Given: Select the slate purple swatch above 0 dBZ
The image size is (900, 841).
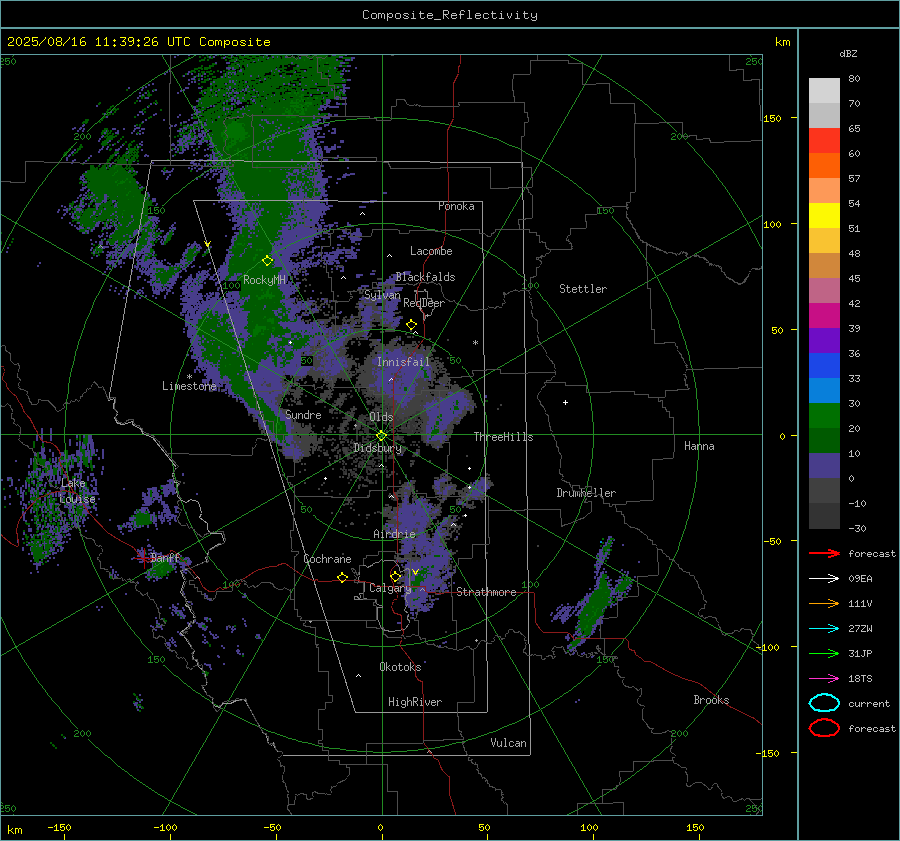Looking at the screenshot, I should tap(824, 466).
